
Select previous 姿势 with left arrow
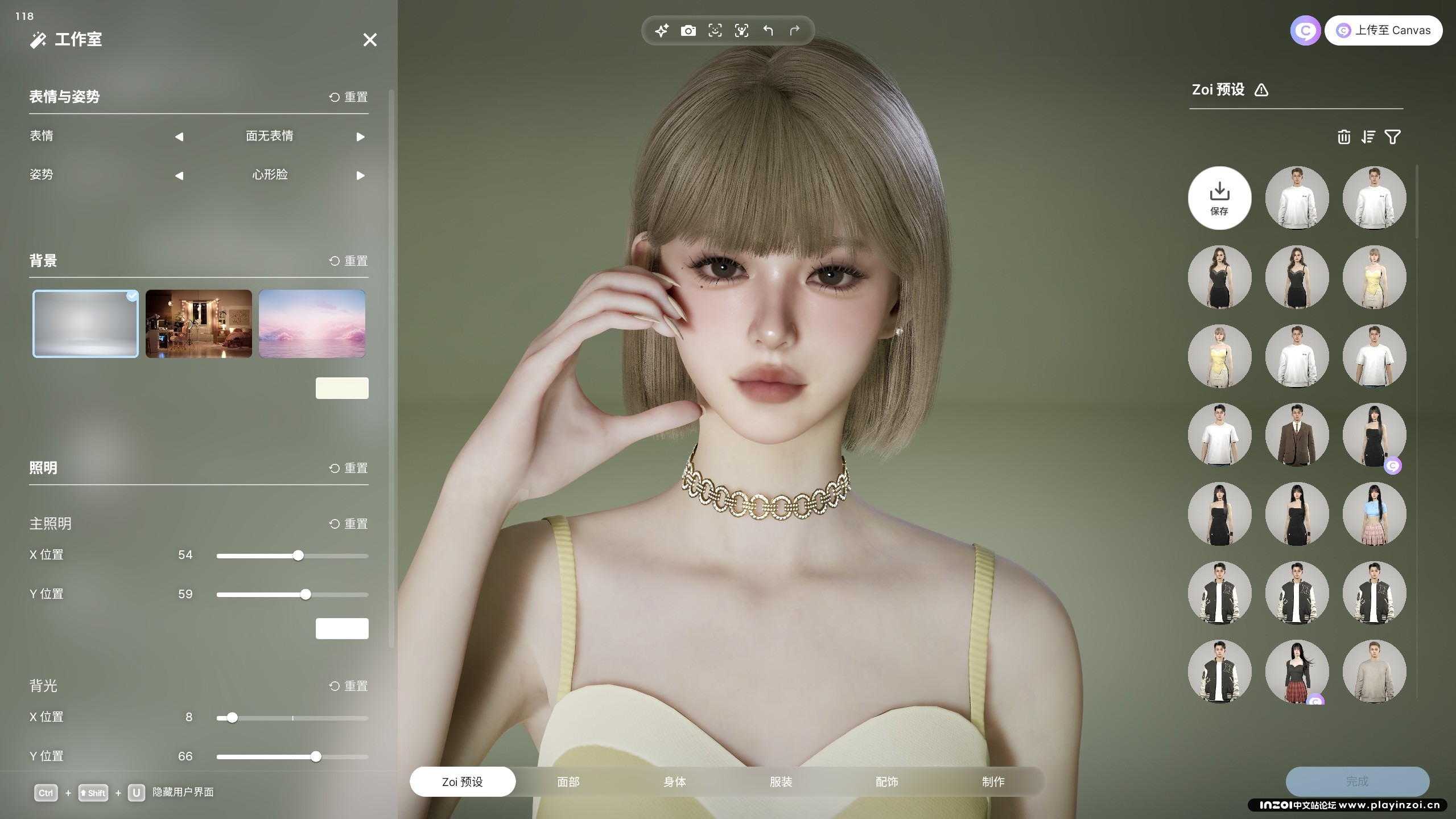click(x=179, y=175)
